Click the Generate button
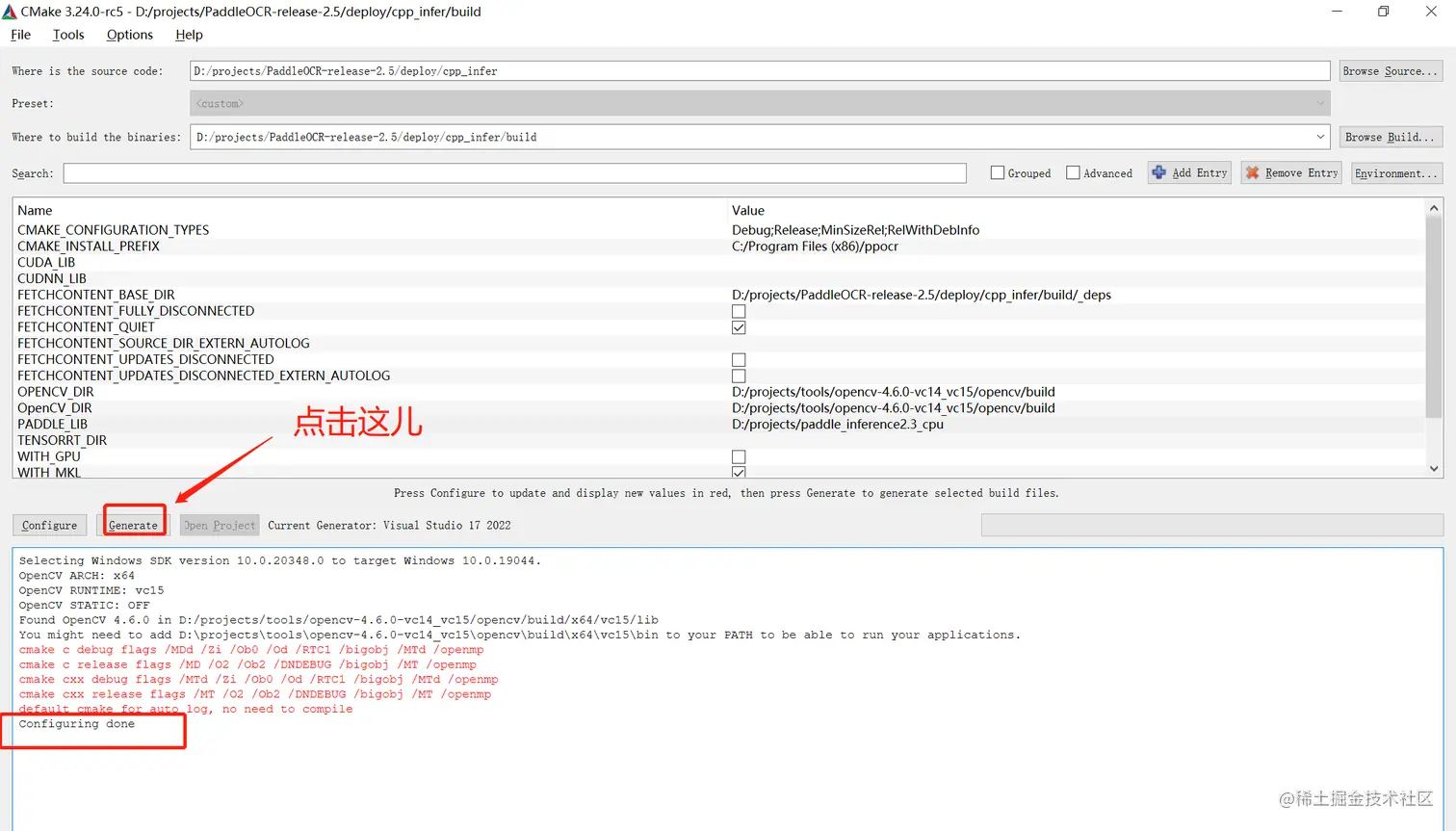 coord(133,525)
